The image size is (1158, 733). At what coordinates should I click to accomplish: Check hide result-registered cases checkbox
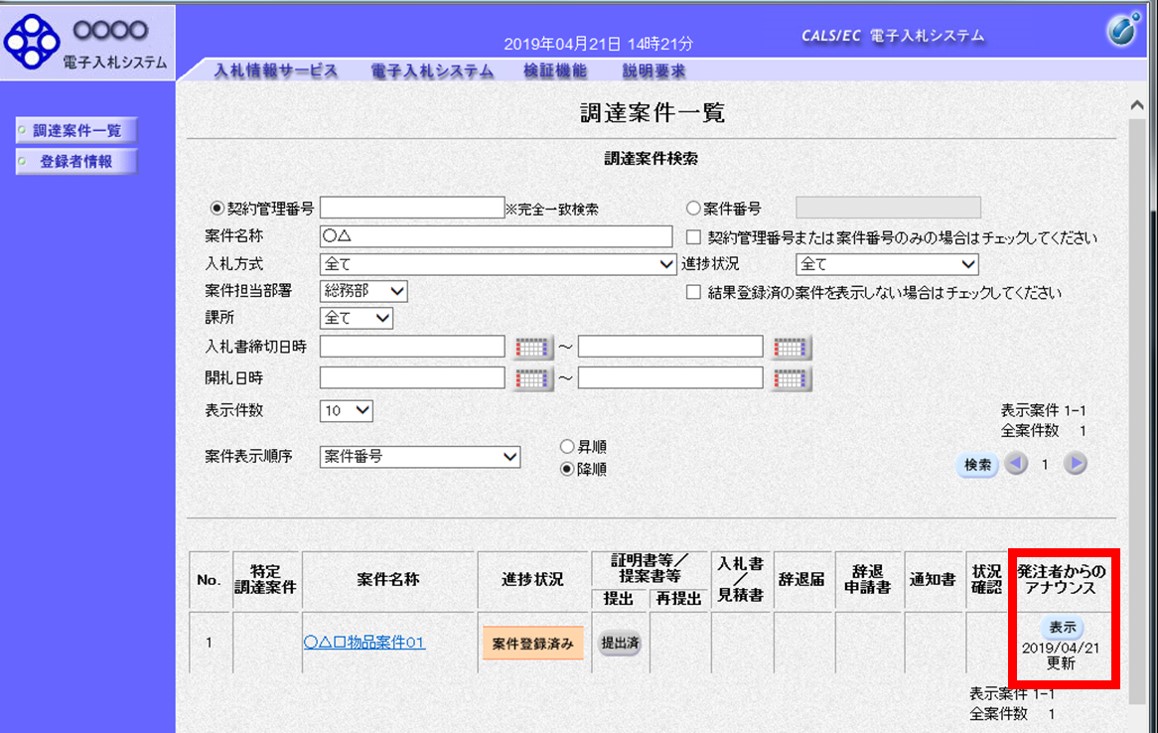coord(693,292)
